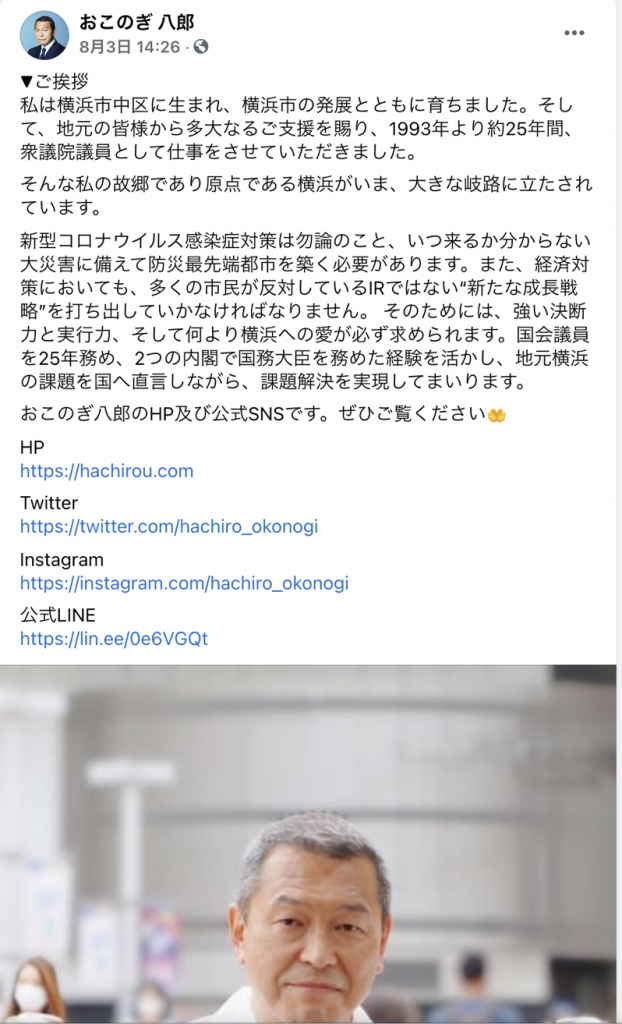This screenshot has width=622, height=1024.
Task: Click the ▼ marker before ご挨拶
Action: click(26, 82)
